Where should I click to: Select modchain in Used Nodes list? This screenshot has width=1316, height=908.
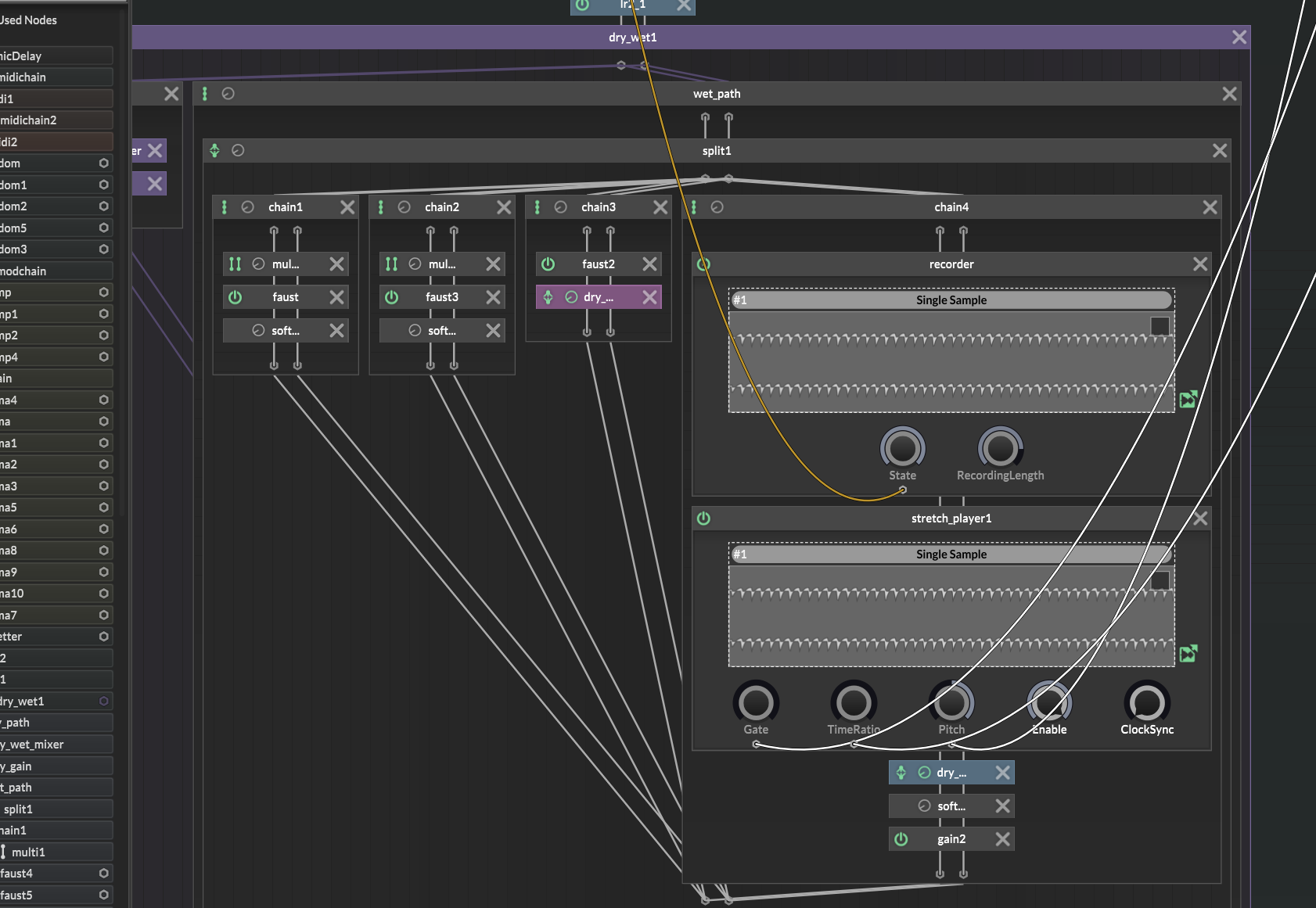(x=56, y=271)
